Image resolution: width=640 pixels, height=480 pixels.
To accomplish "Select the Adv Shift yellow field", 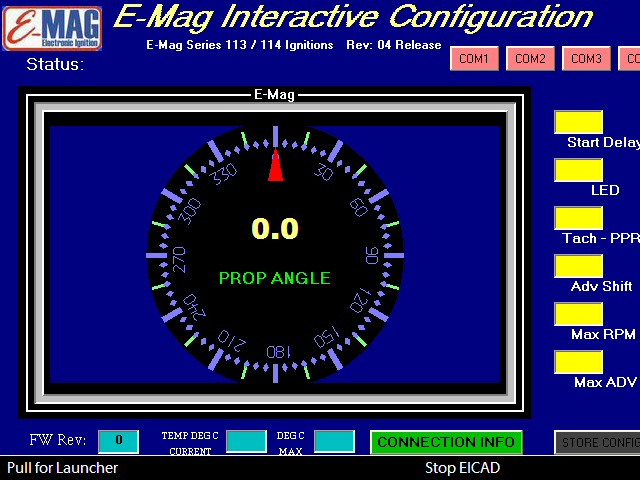I will coord(578,266).
